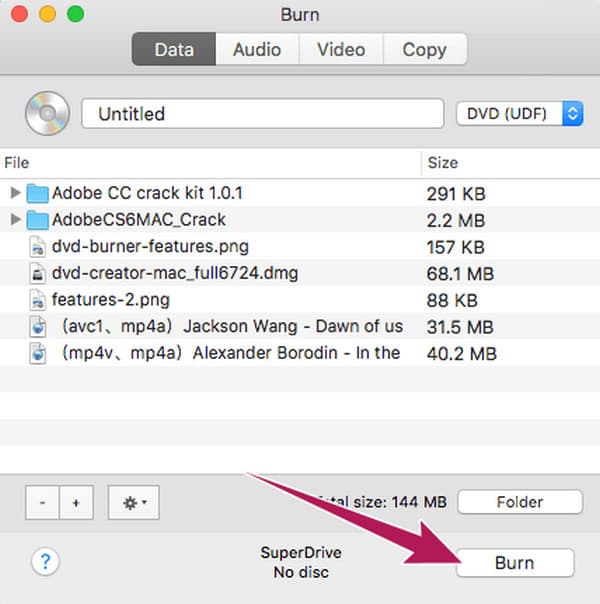The height and width of the screenshot is (604, 600).
Task: Close the Burn window
Action: [x=19, y=14]
